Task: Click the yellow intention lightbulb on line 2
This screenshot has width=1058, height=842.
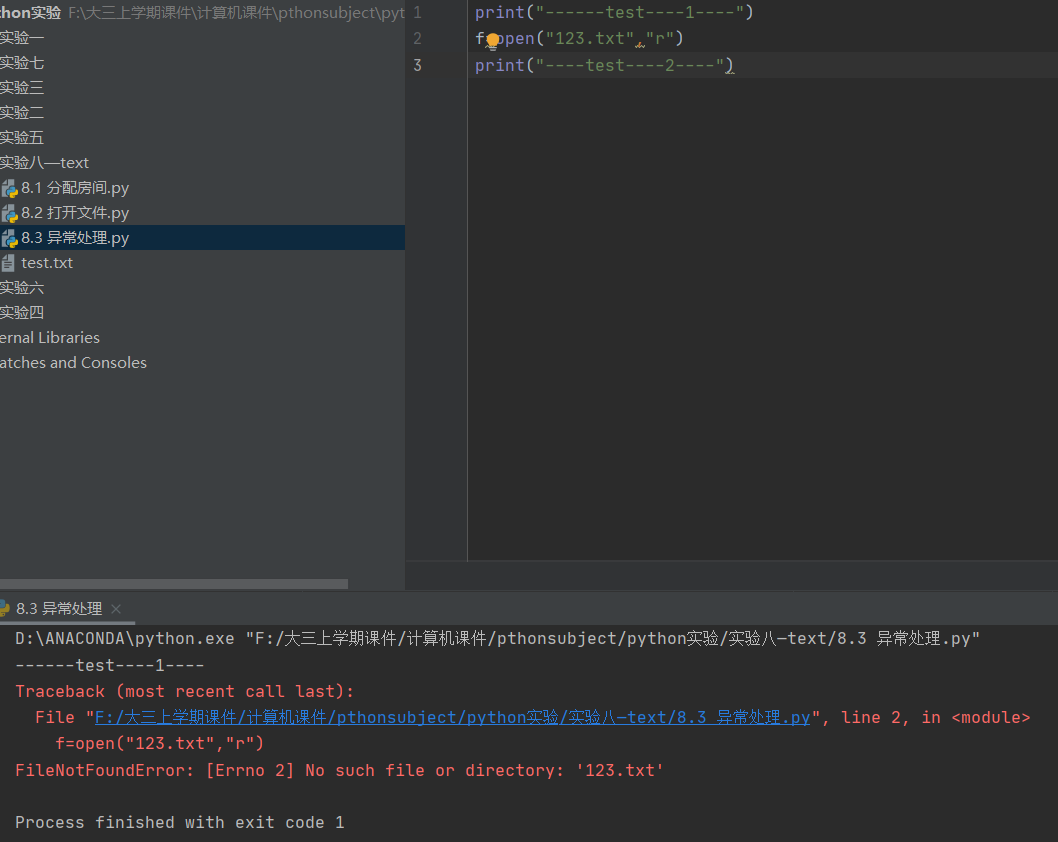Action: (x=493, y=41)
